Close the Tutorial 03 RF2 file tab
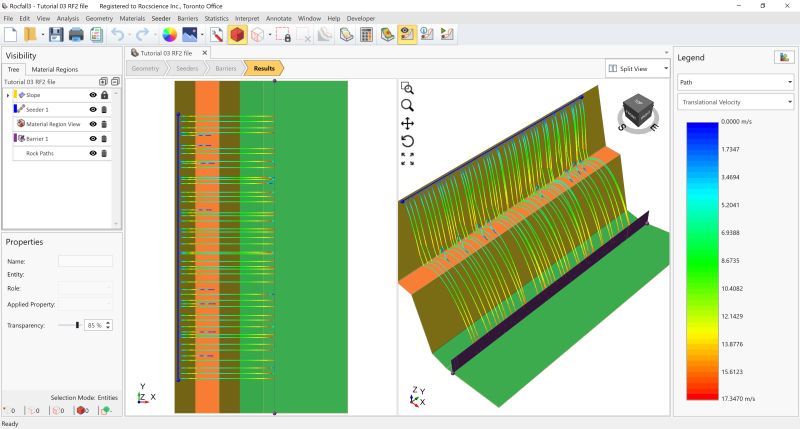 [x=205, y=53]
